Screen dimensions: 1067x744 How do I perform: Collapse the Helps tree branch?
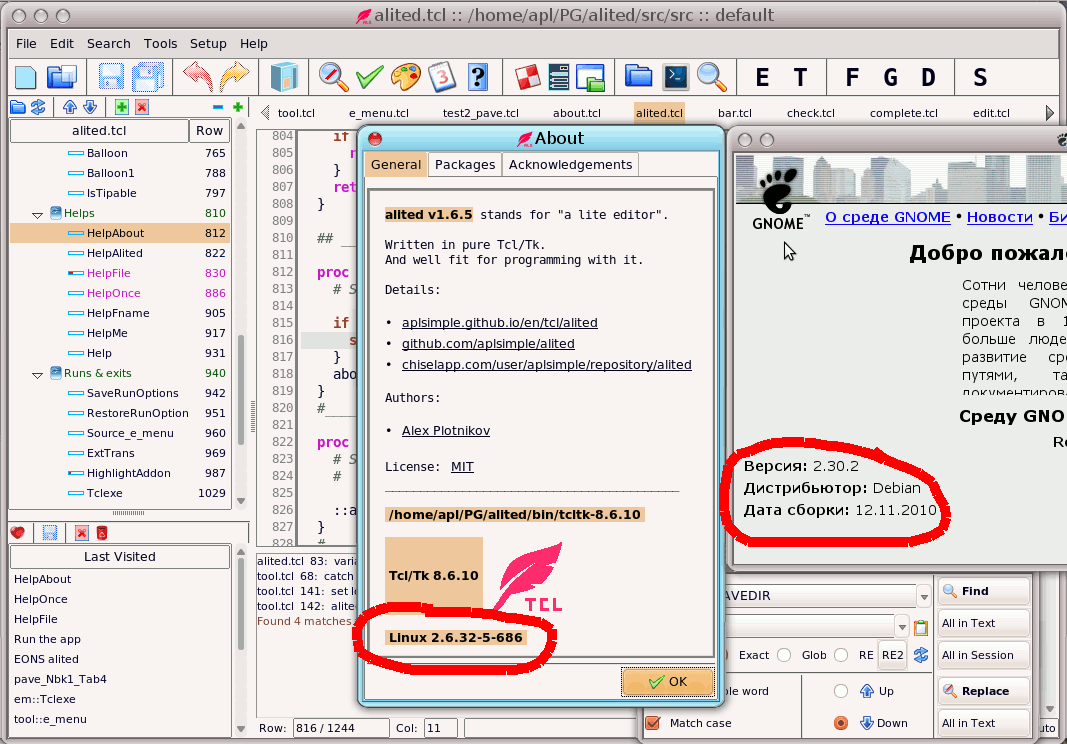[x=37, y=214]
